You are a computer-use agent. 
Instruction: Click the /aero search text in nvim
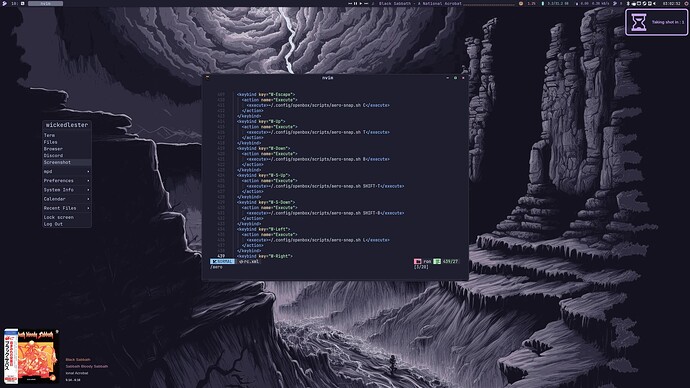tap(217, 267)
